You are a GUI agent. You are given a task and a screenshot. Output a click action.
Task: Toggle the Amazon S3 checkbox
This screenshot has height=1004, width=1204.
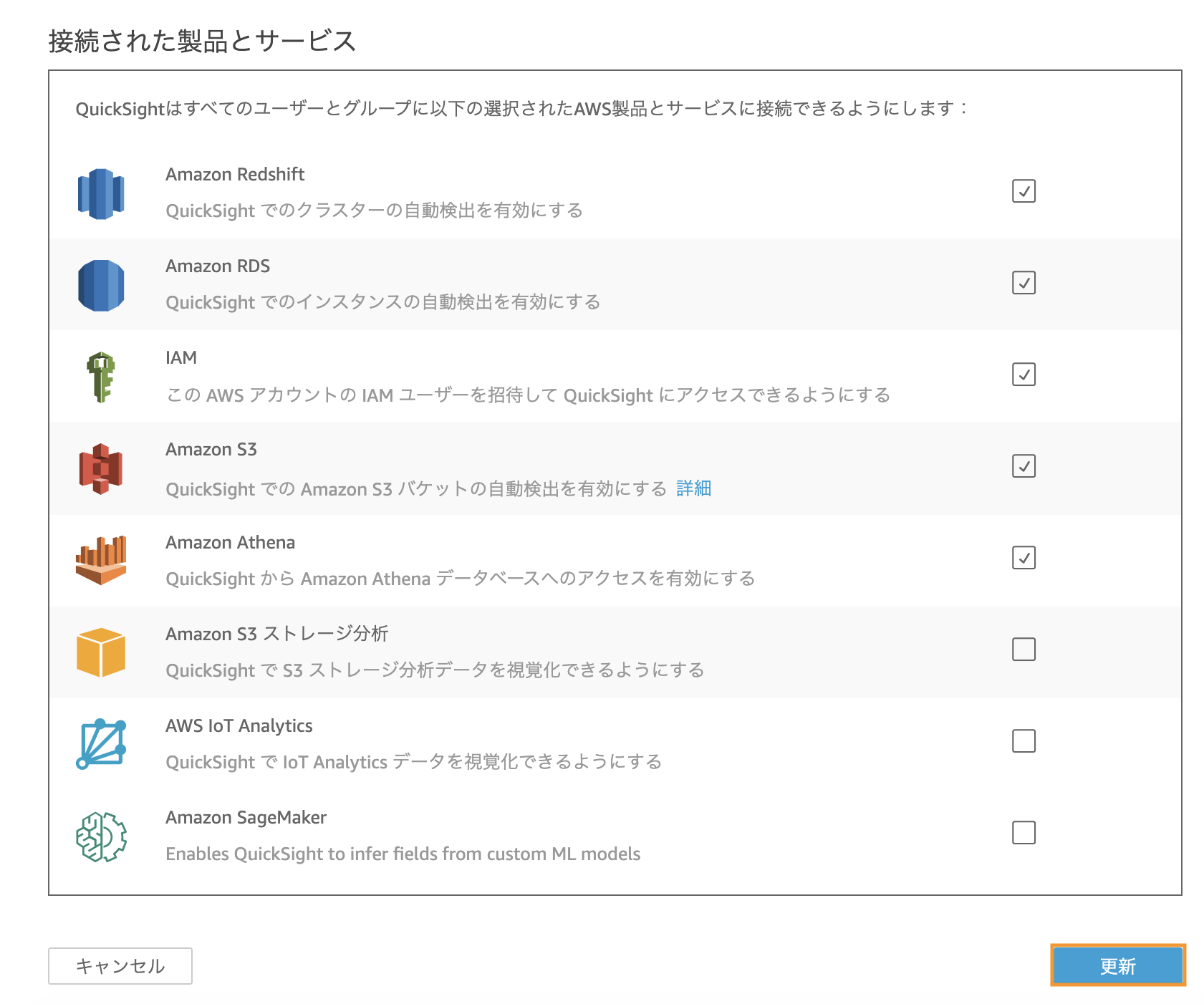coord(1024,466)
